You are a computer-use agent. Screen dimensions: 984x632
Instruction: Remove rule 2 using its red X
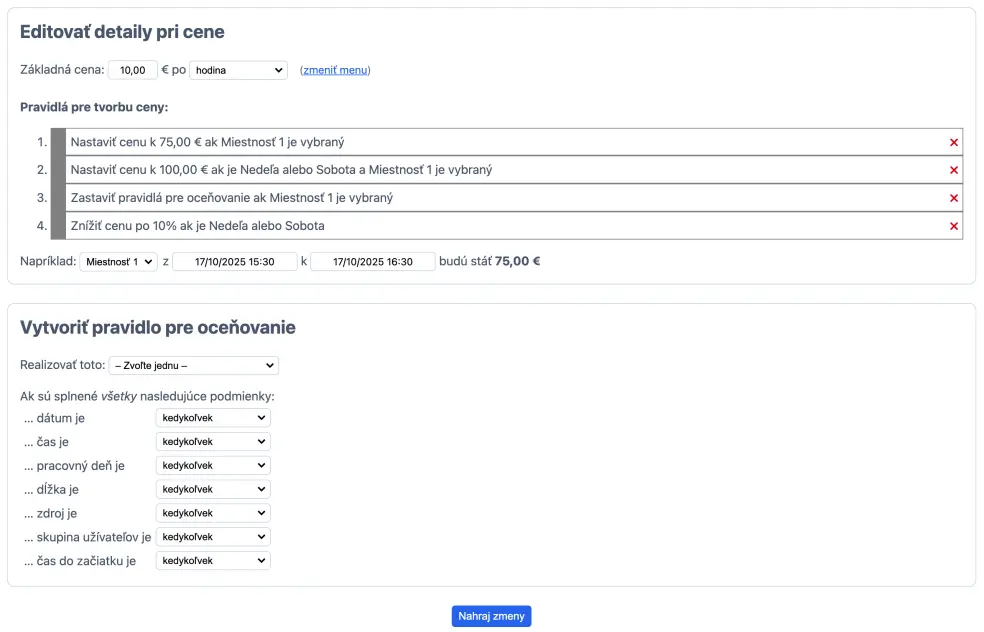pos(953,170)
